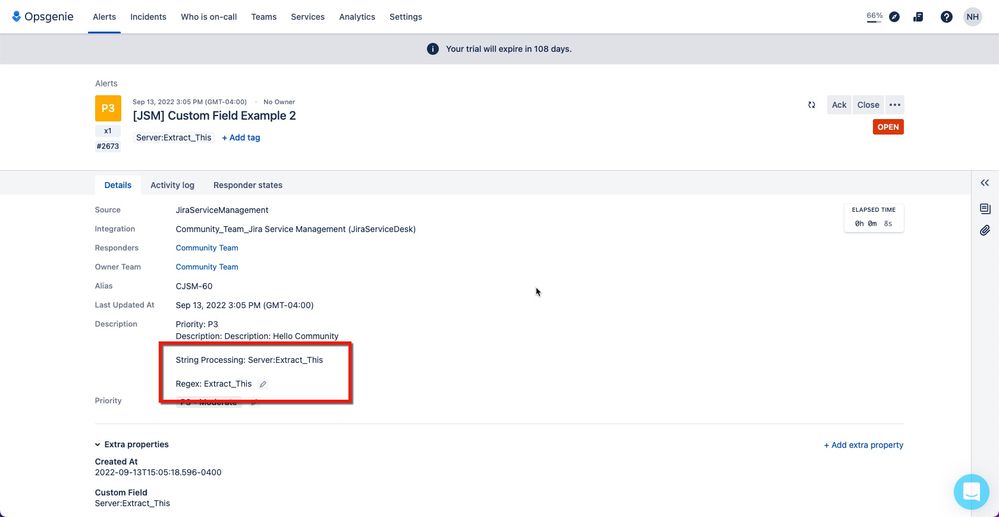Acknowledge the alert with Ack button
The width and height of the screenshot is (999, 517).
pos(839,105)
